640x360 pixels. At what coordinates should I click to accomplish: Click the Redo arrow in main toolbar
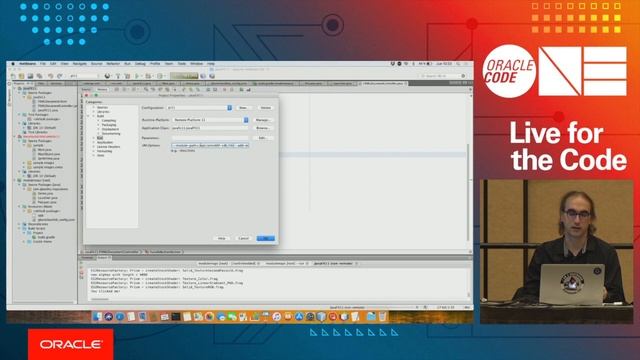[60, 76]
